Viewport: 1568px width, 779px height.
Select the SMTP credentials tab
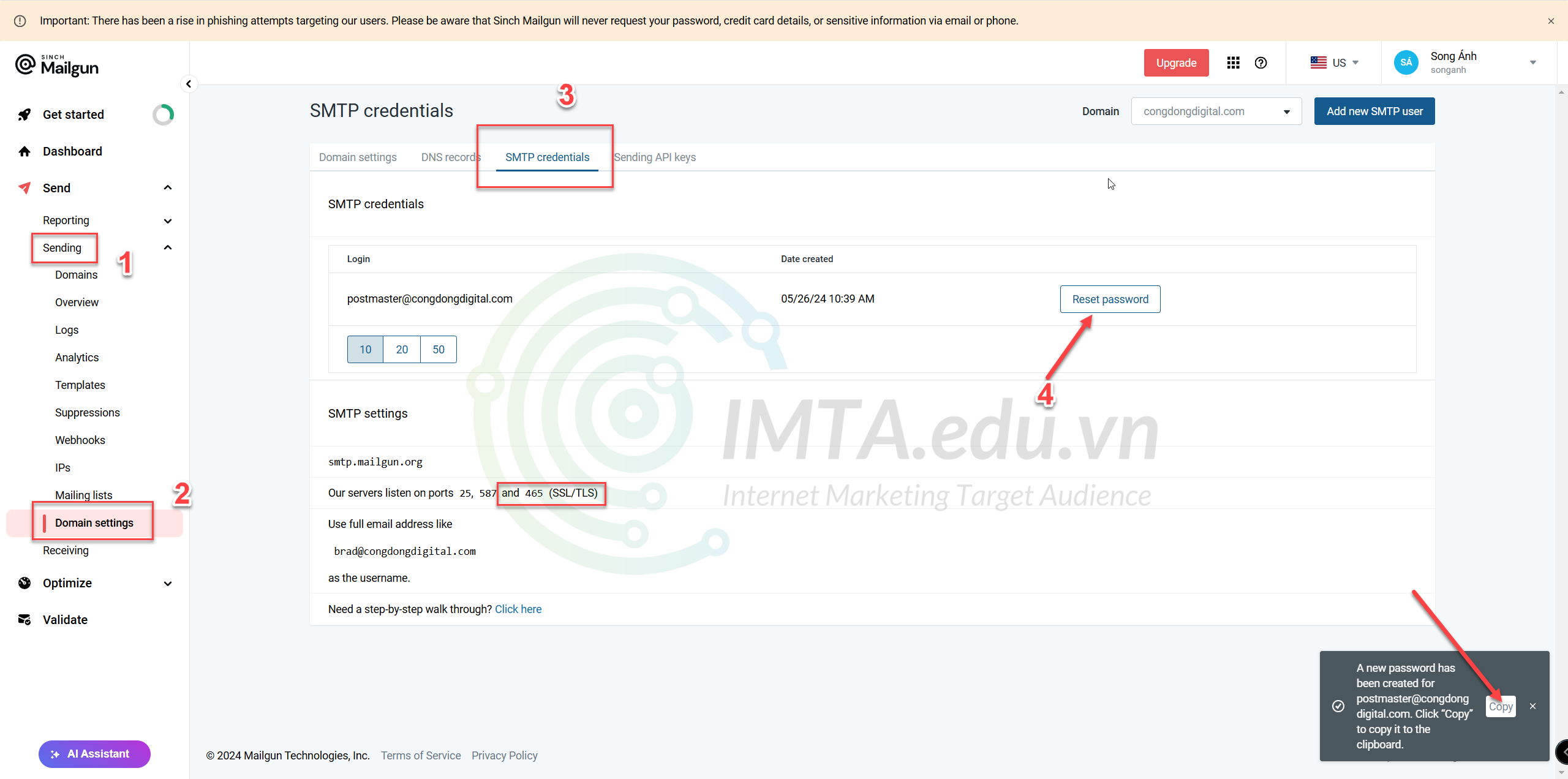[x=547, y=157]
